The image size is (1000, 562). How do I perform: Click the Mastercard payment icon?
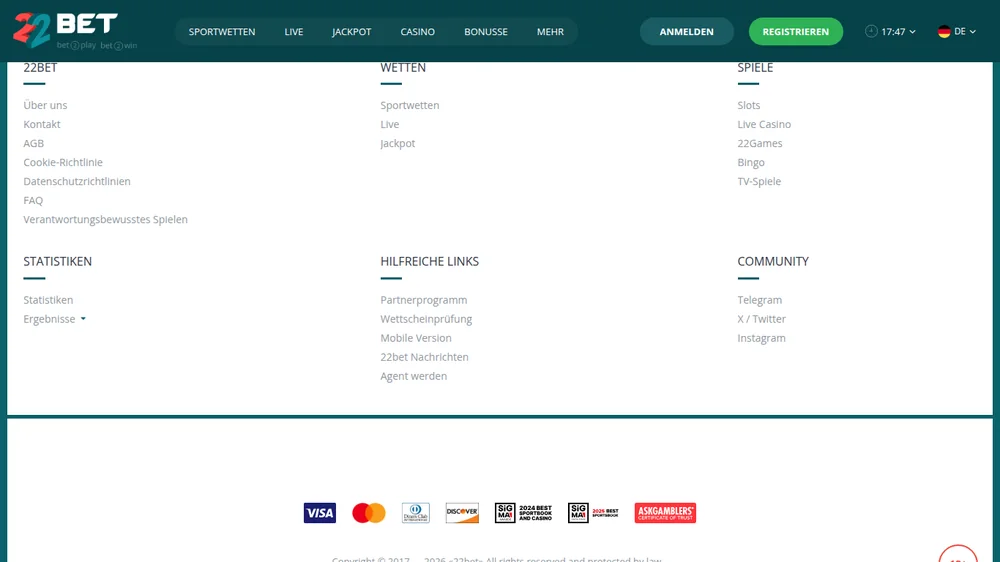pyautogui.click(x=369, y=513)
